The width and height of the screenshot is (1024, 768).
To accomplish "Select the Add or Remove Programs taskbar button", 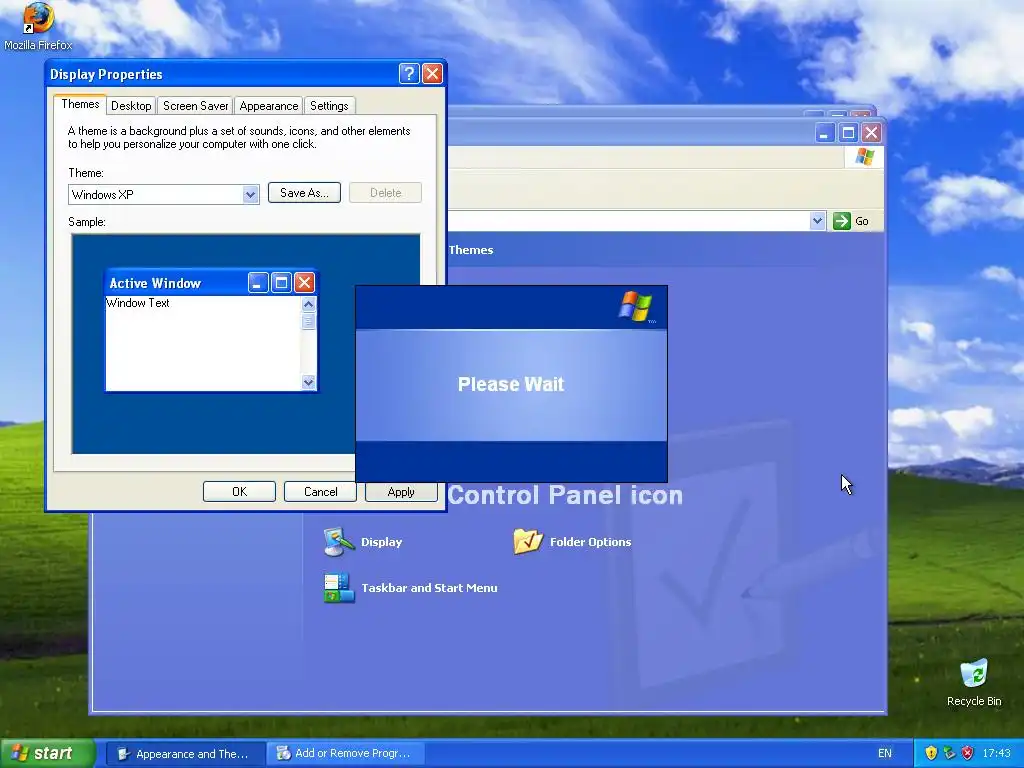I will [345, 754].
